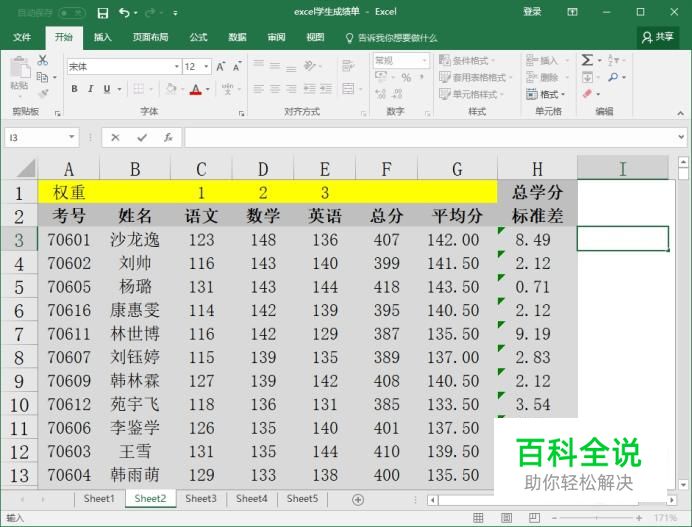Image resolution: width=692 pixels, height=527 pixels.
Task: Open the Font Color dropdown arrow
Action: pyautogui.click(x=207, y=90)
